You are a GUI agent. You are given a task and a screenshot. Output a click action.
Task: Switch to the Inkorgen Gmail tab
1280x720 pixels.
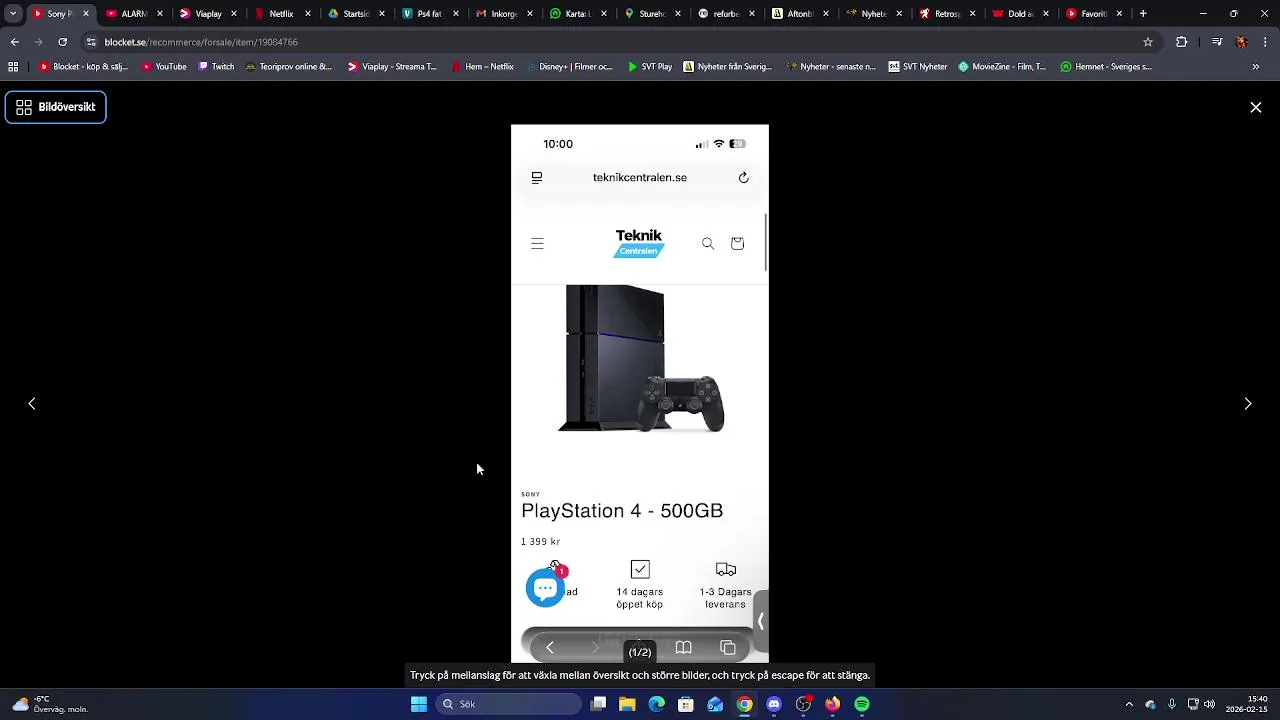(x=504, y=14)
